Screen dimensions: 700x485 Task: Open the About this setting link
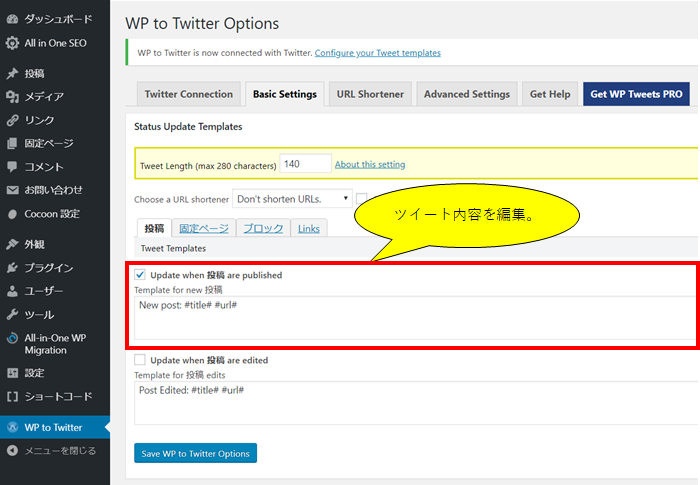(370, 164)
